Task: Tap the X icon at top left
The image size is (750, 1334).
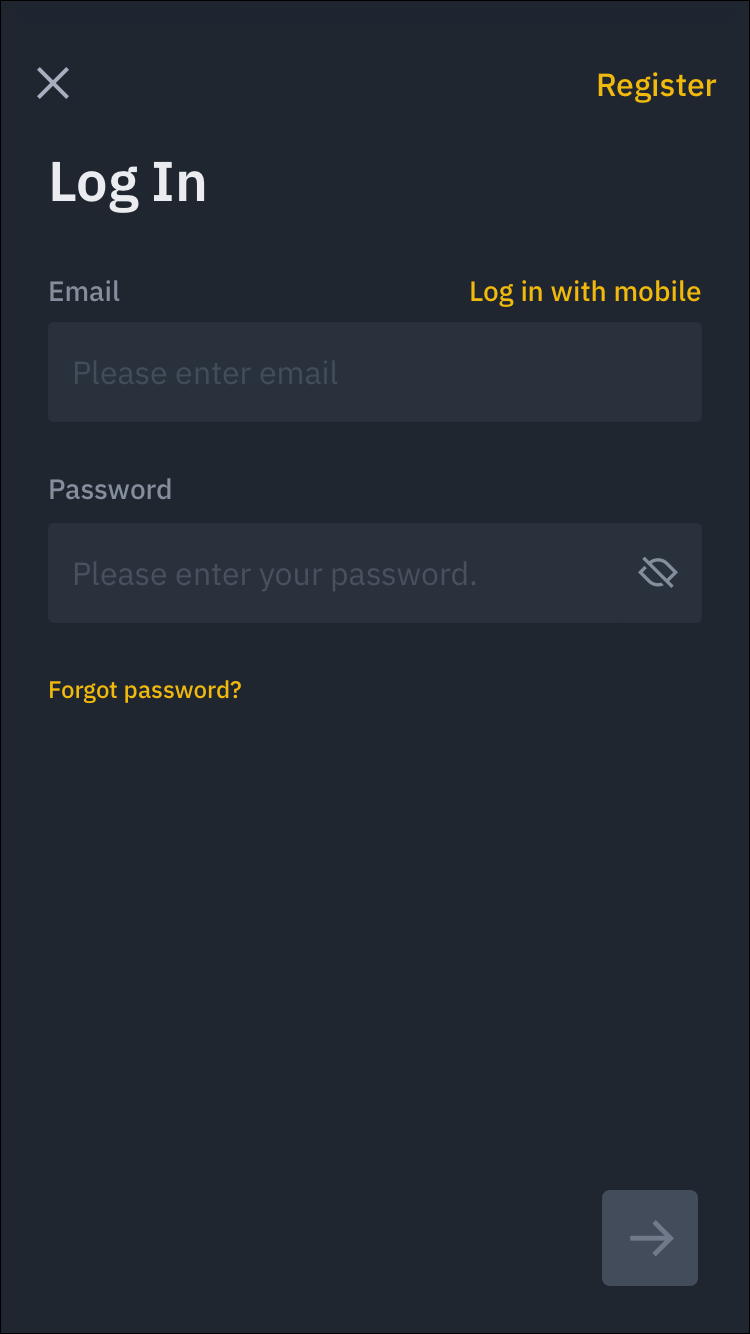Action: [x=53, y=84]
